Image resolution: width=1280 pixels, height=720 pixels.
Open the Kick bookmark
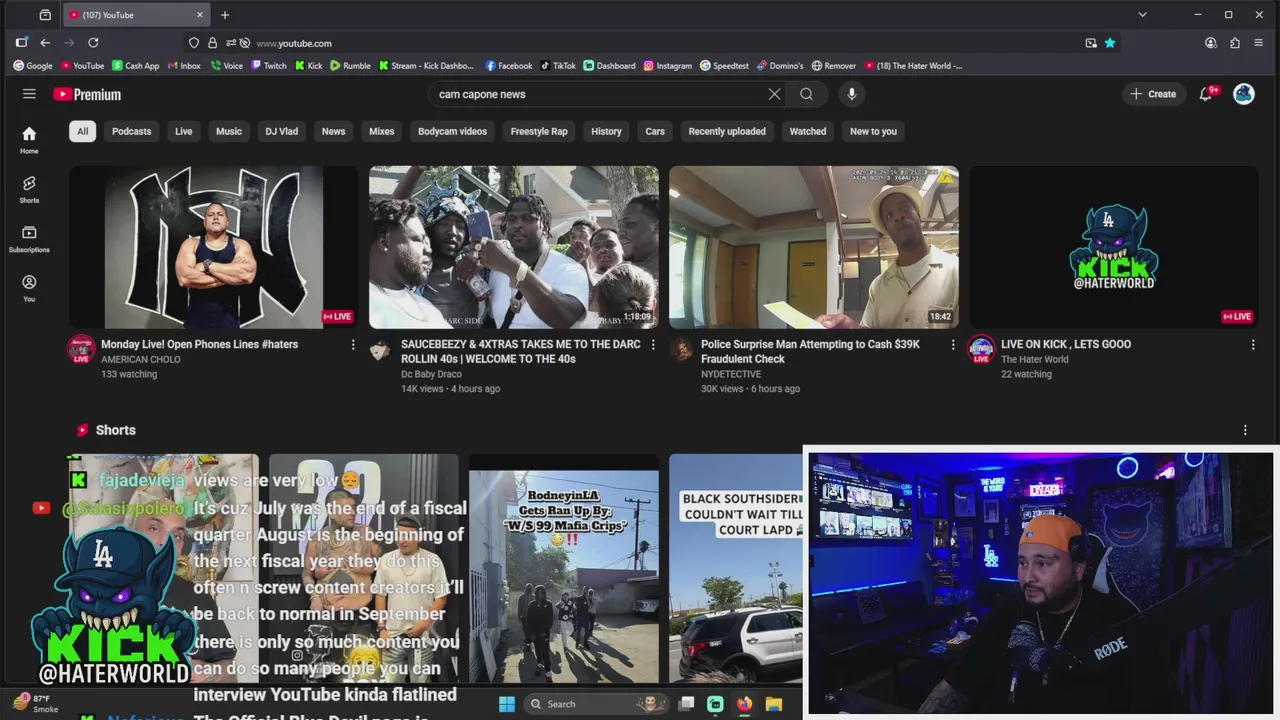(x=309, y=66)
